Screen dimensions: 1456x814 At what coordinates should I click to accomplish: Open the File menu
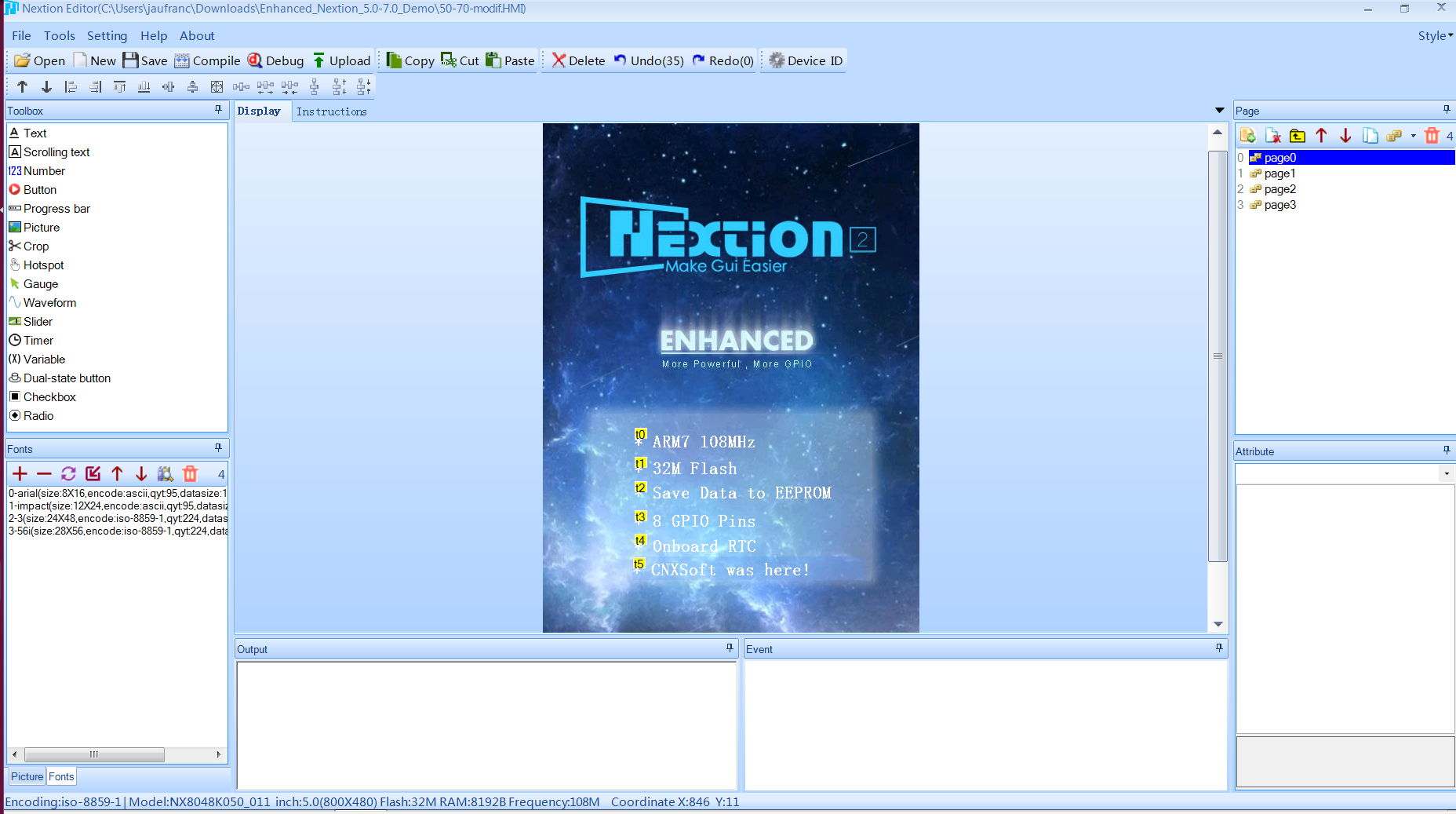click(21, 35)
